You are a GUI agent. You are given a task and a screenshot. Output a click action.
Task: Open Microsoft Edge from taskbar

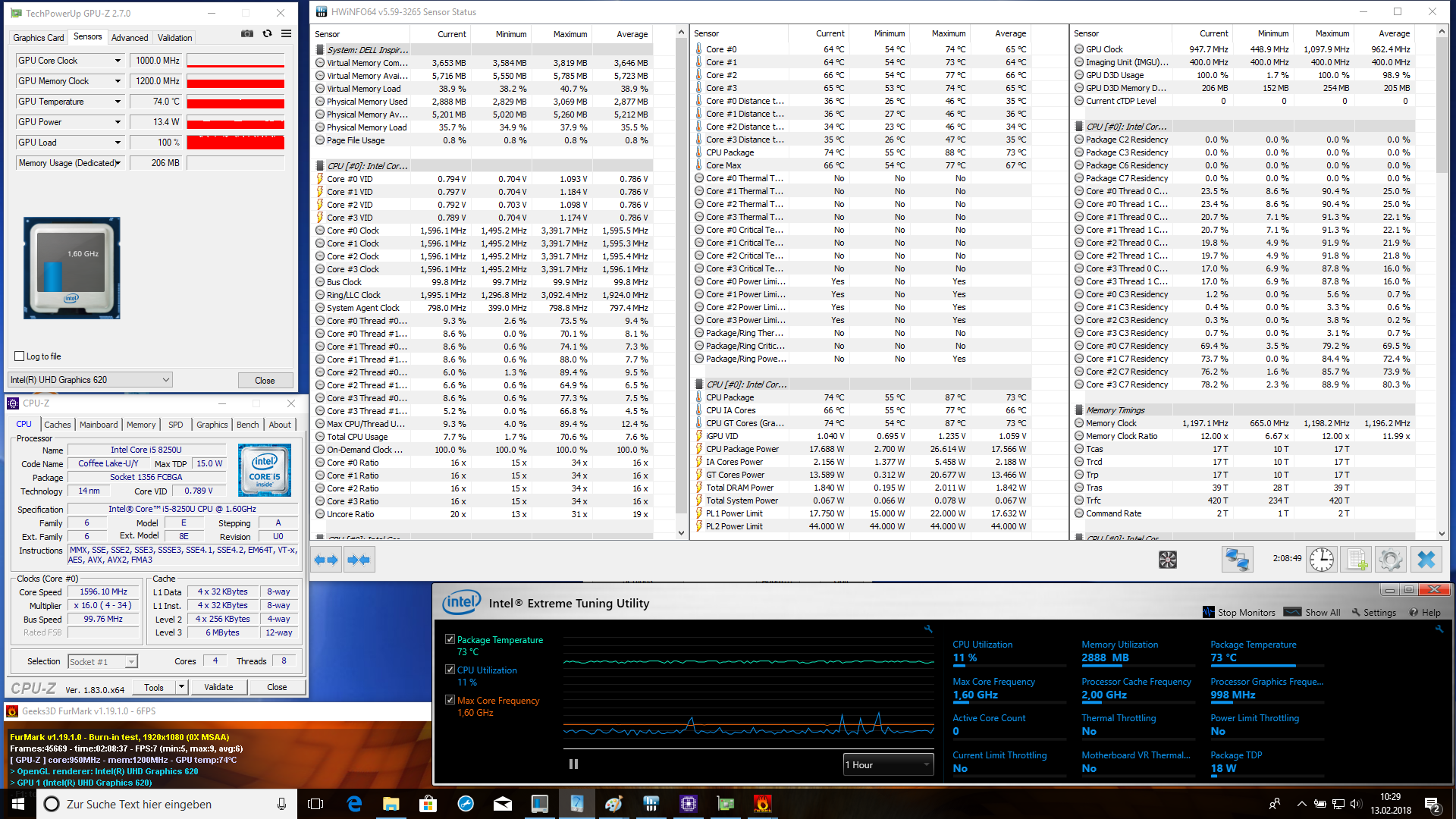(354, 804)
